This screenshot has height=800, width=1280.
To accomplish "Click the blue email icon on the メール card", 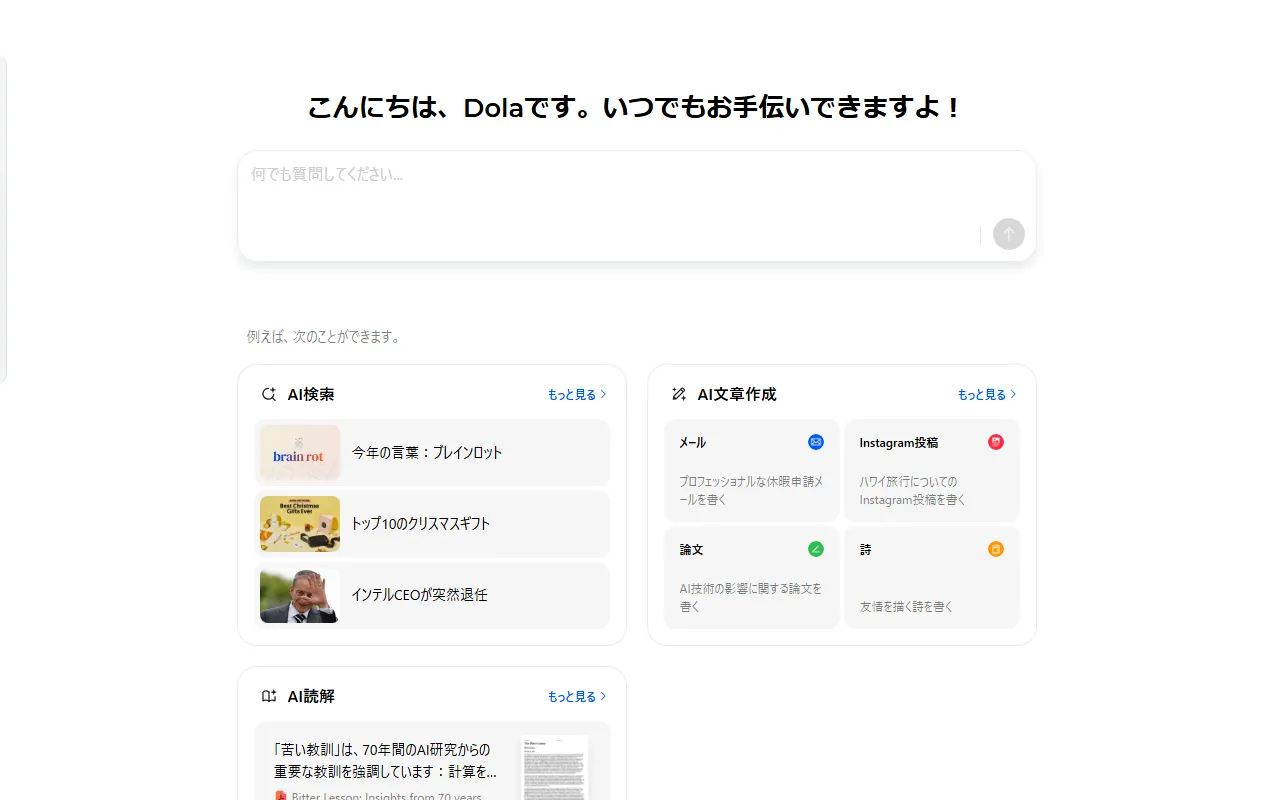I will click(816, 441).
